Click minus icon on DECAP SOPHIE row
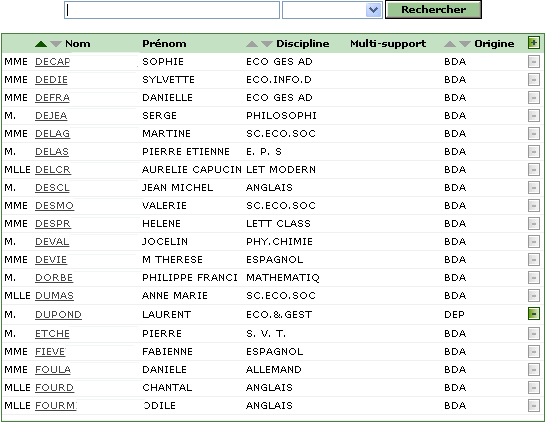The image size is (545, 422). click(x=534, y=62)
